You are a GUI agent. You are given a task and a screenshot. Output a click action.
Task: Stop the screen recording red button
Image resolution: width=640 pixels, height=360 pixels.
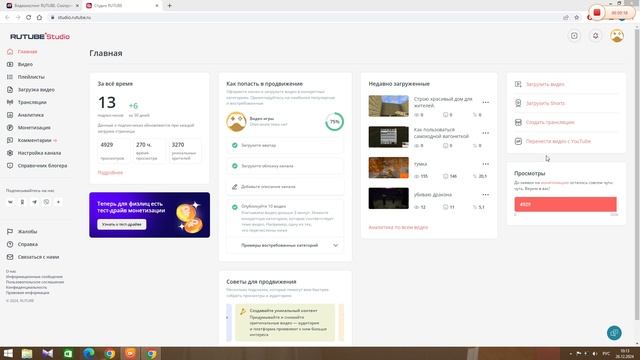(x=596, y=13)
